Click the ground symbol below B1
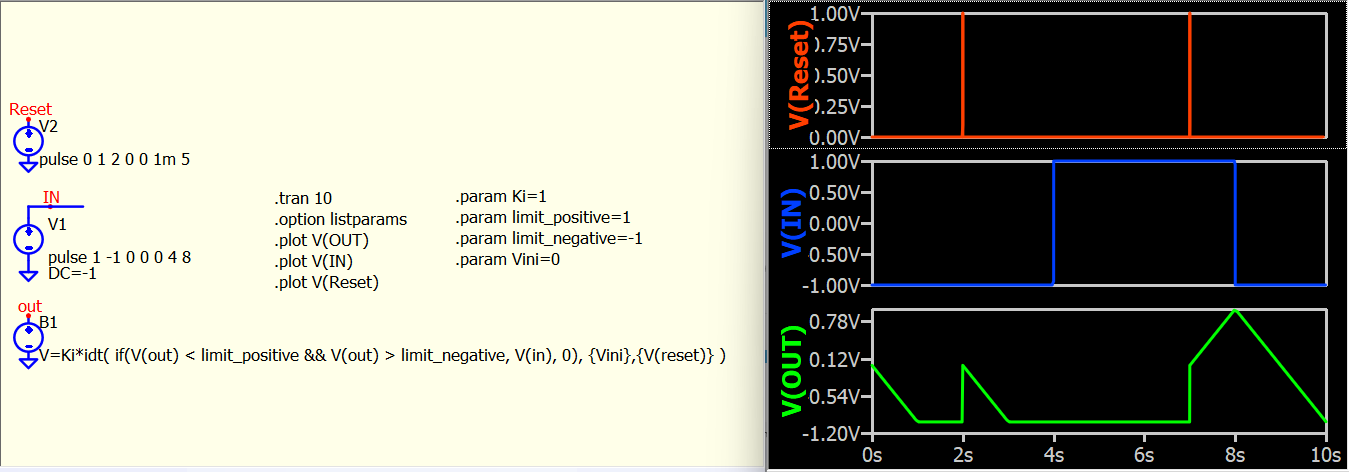The width and height of the screenshot is (1349, 472). pos(28,363)
